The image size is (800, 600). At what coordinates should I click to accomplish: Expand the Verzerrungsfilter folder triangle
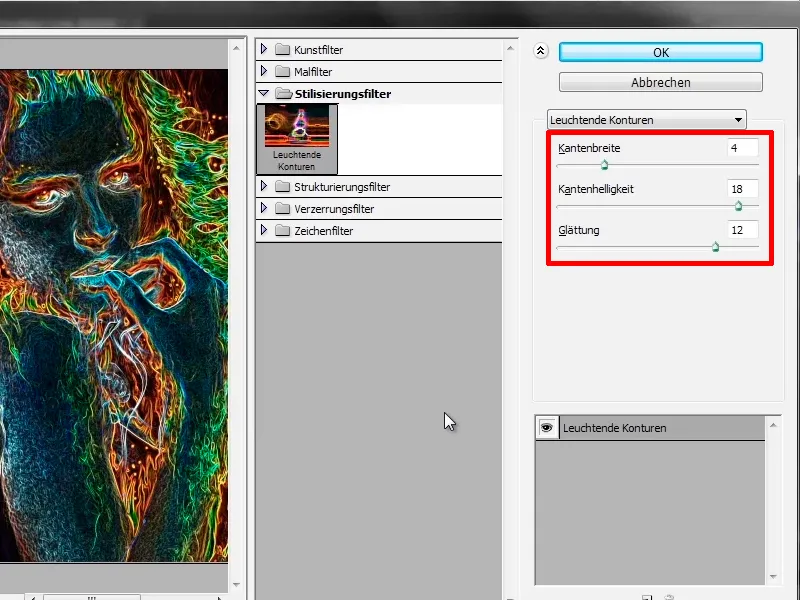click(264, 208)
